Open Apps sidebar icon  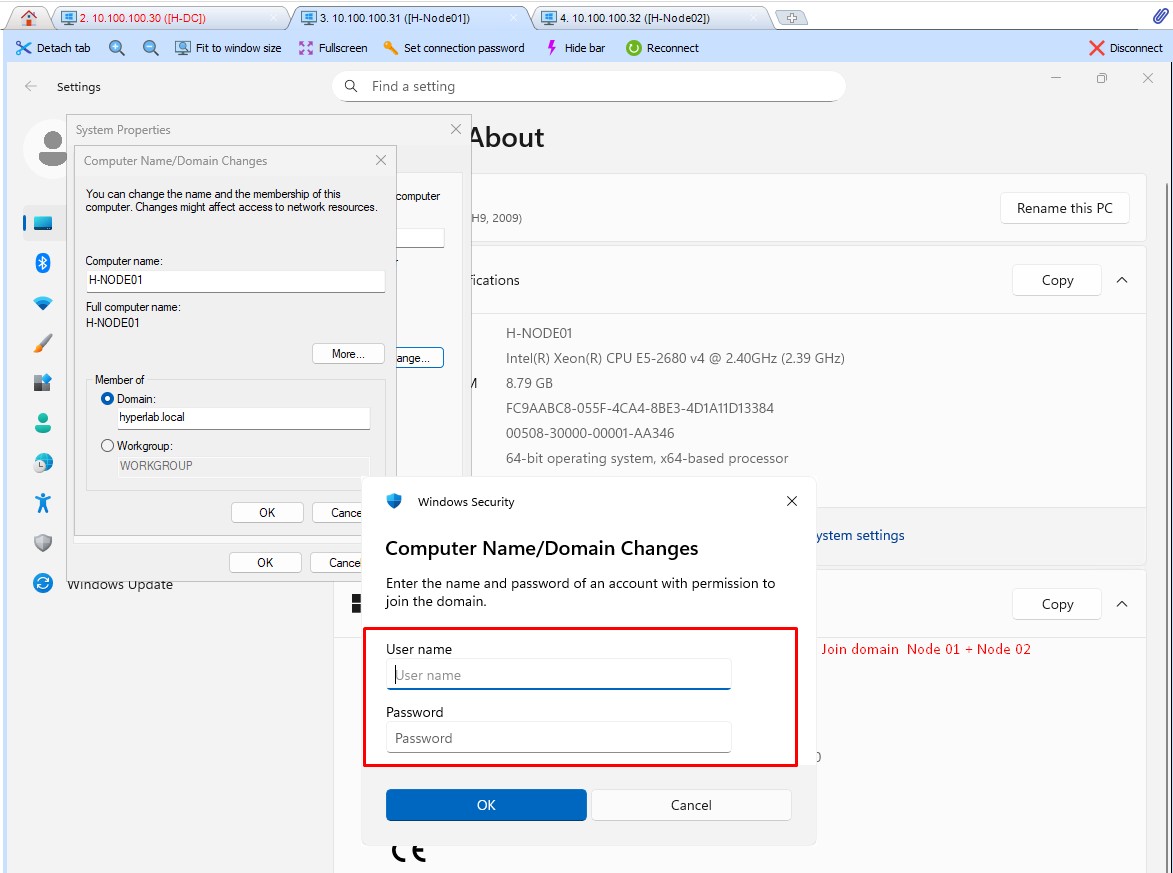pos(43,382)
